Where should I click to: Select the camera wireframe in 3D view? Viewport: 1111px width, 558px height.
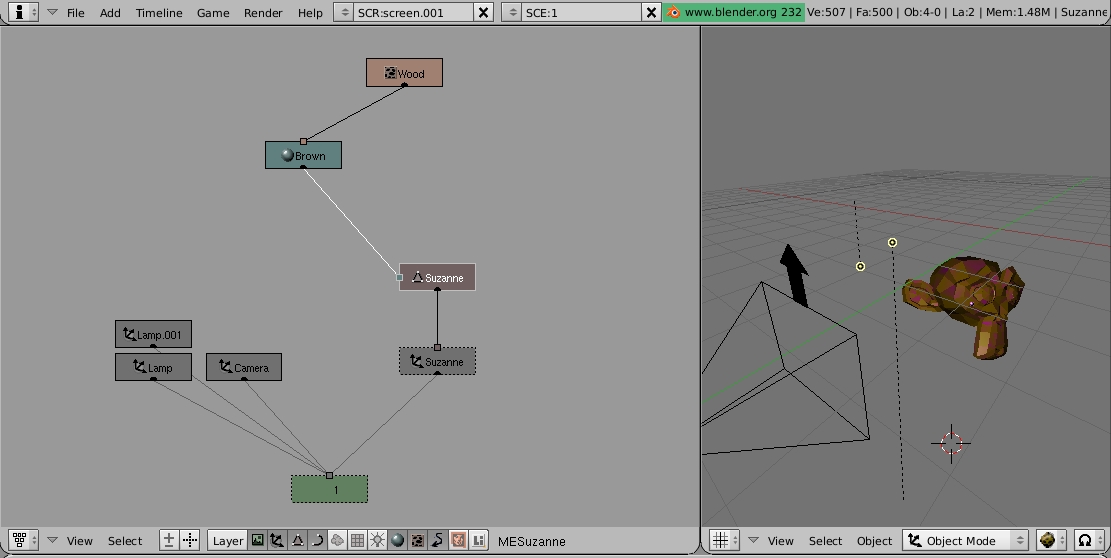point(786,368)
